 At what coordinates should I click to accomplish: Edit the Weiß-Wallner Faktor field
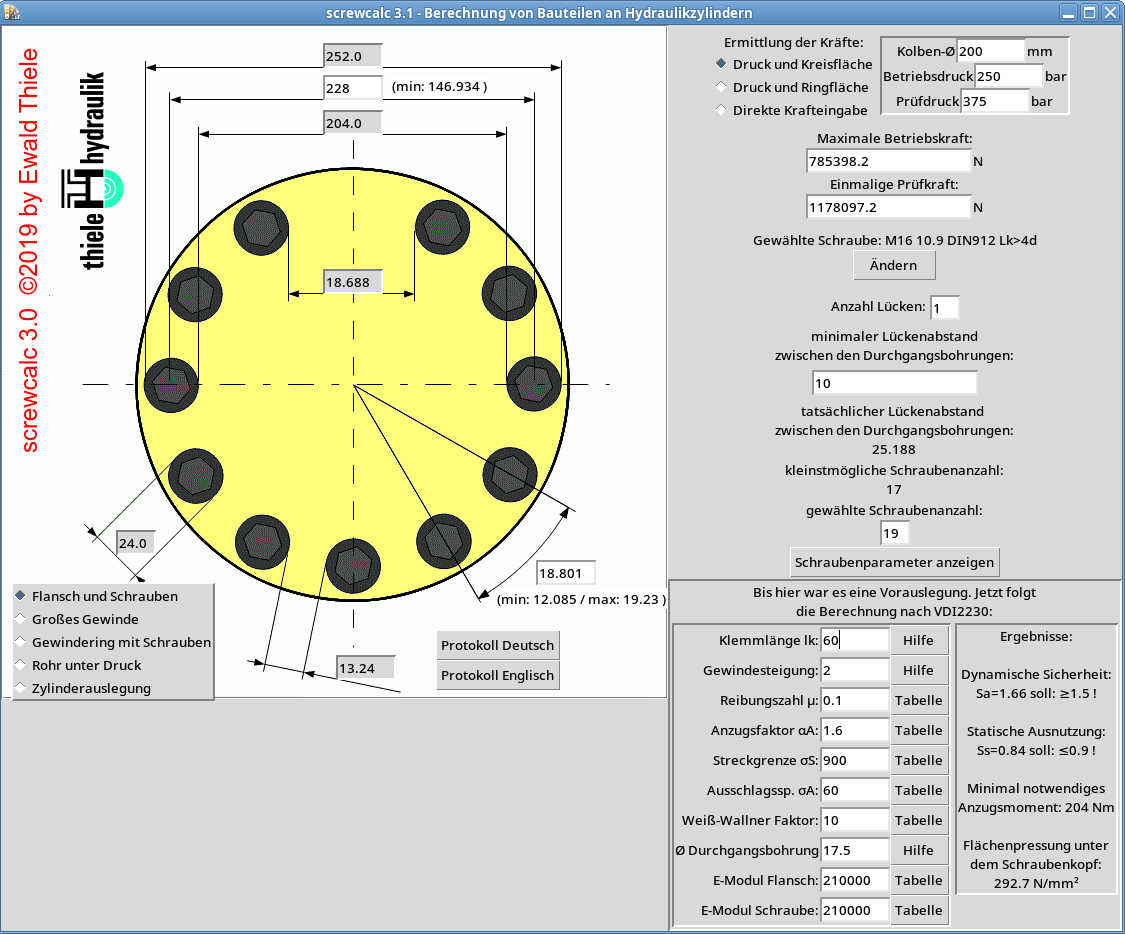[x=855, y=820]
